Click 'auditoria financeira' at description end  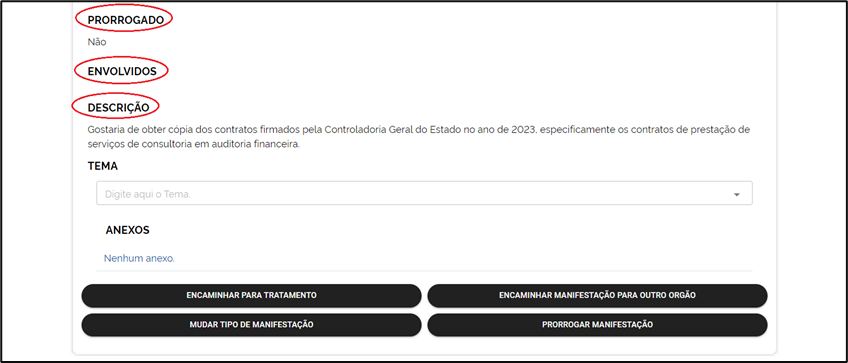(x=256, y=145)
